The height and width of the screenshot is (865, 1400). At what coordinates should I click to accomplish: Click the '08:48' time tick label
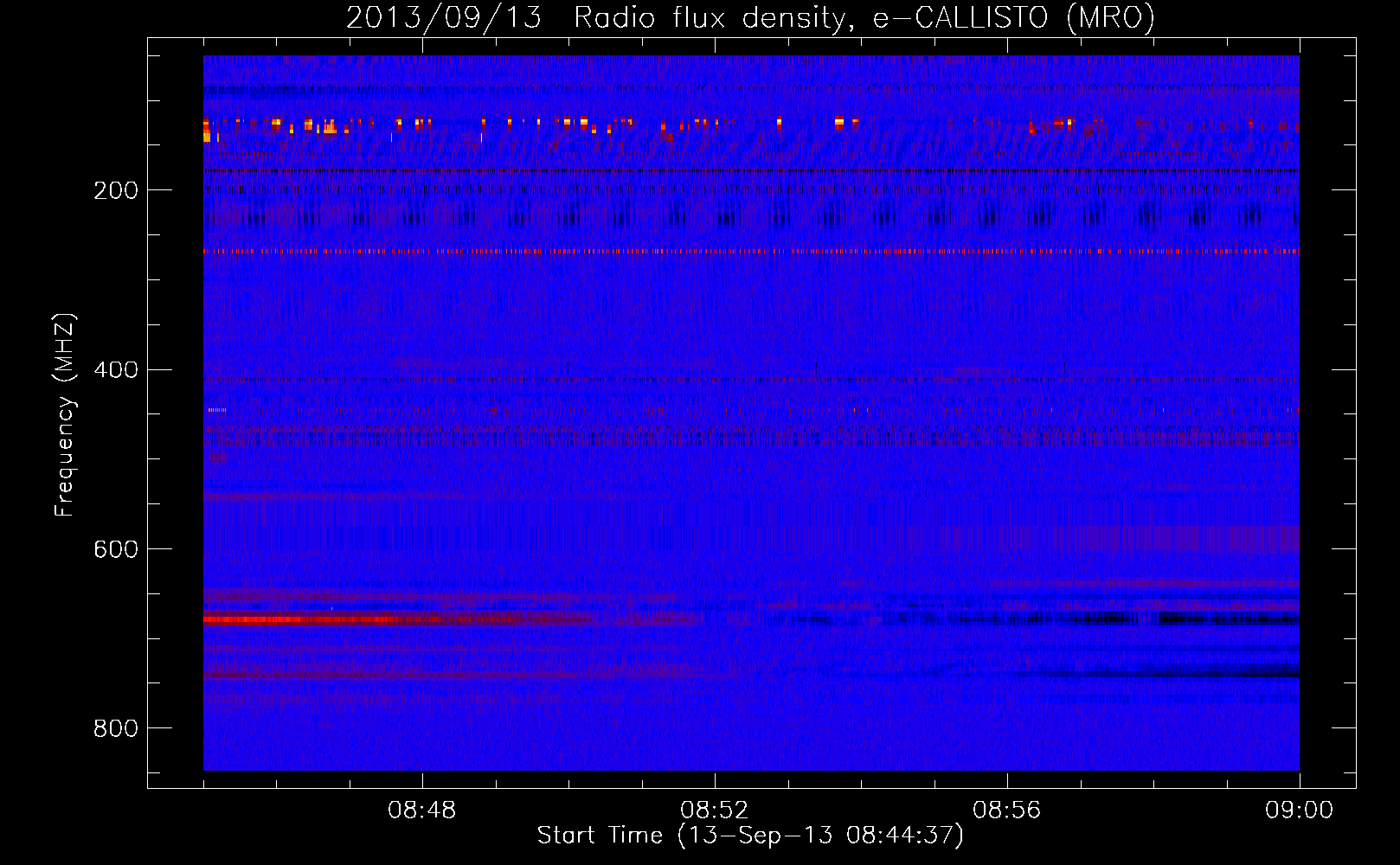[422, 811]
